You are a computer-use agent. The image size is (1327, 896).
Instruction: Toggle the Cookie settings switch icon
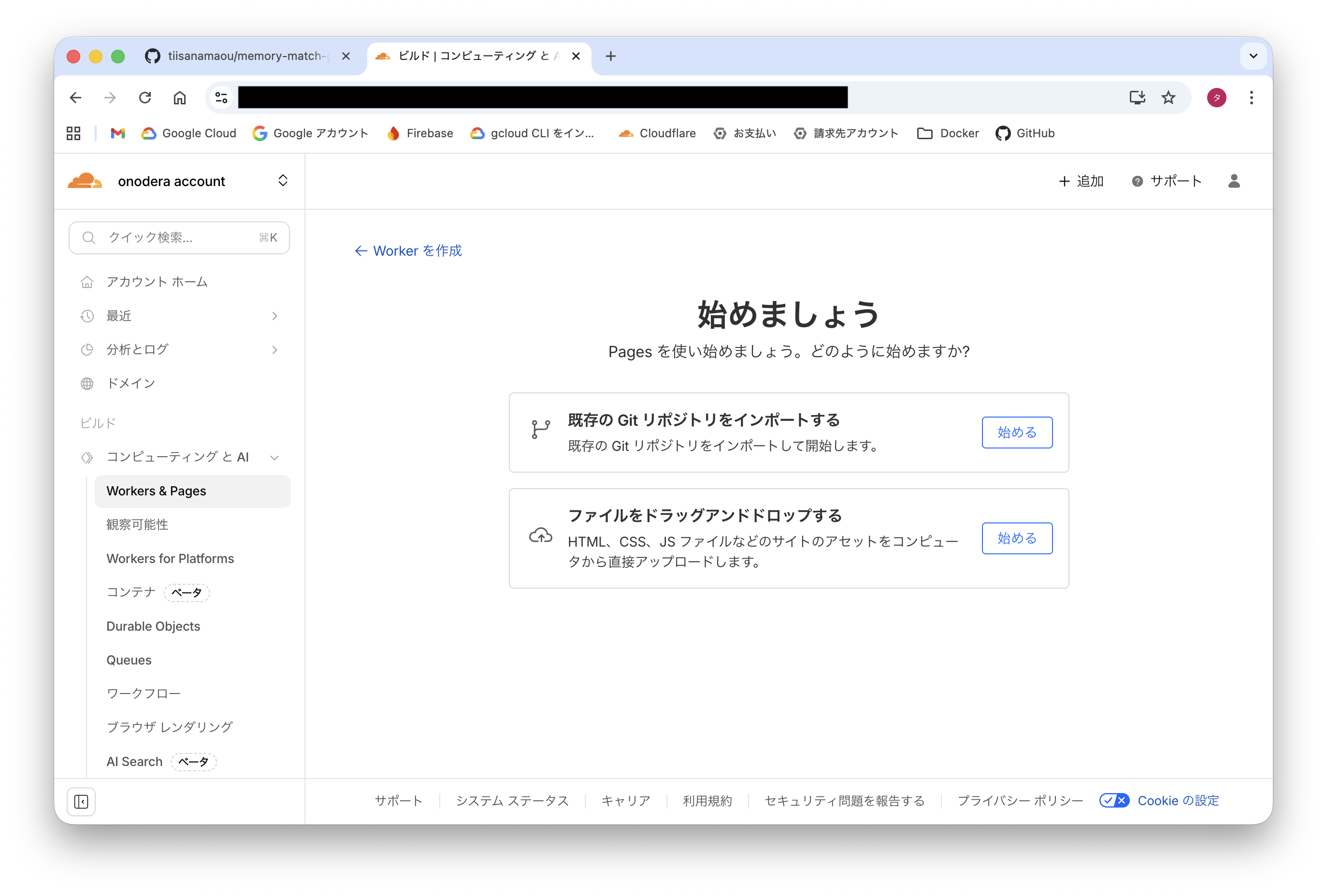[x=1114, y=801]
